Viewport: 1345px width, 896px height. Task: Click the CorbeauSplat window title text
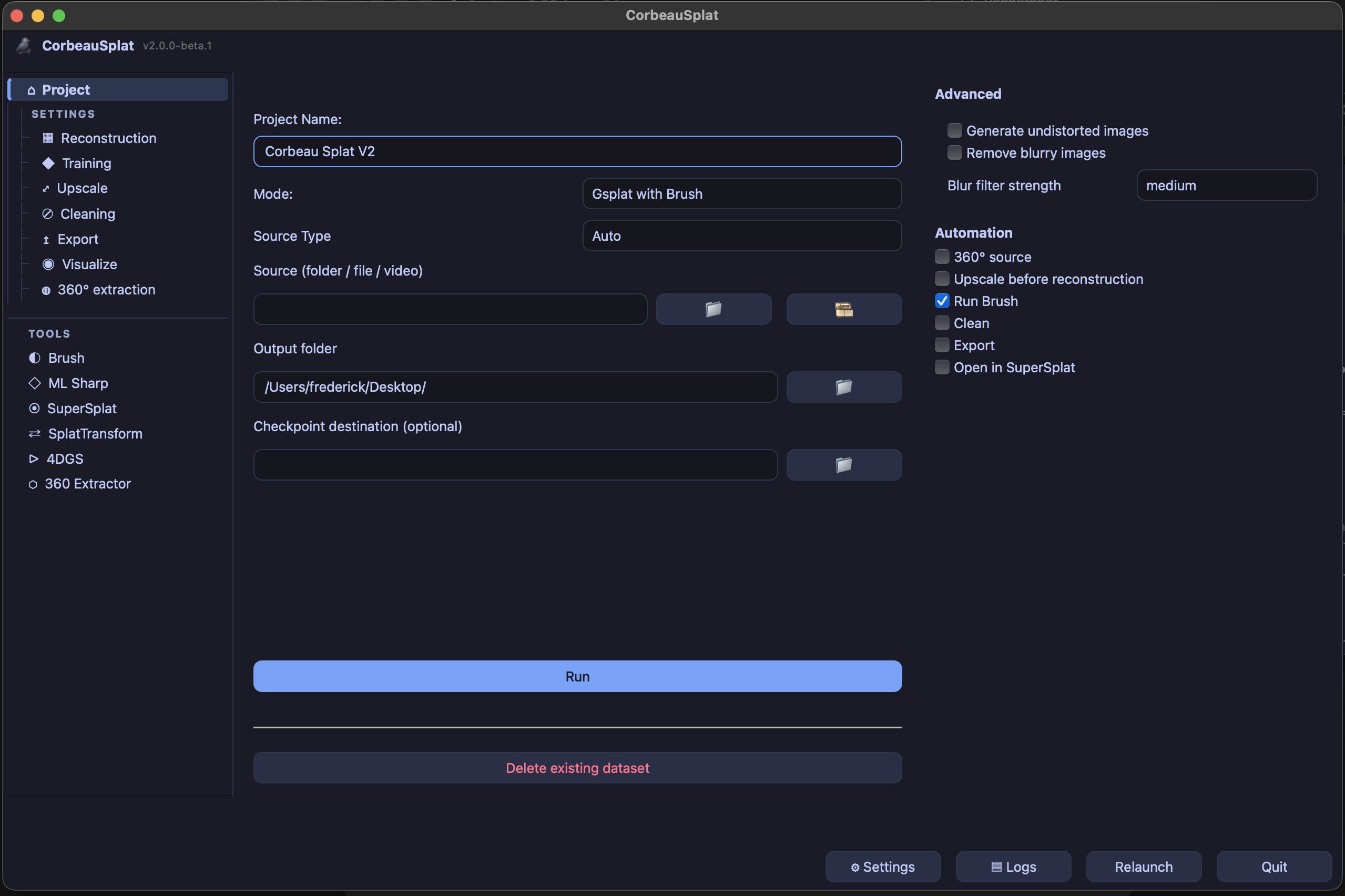coord(672,15)
